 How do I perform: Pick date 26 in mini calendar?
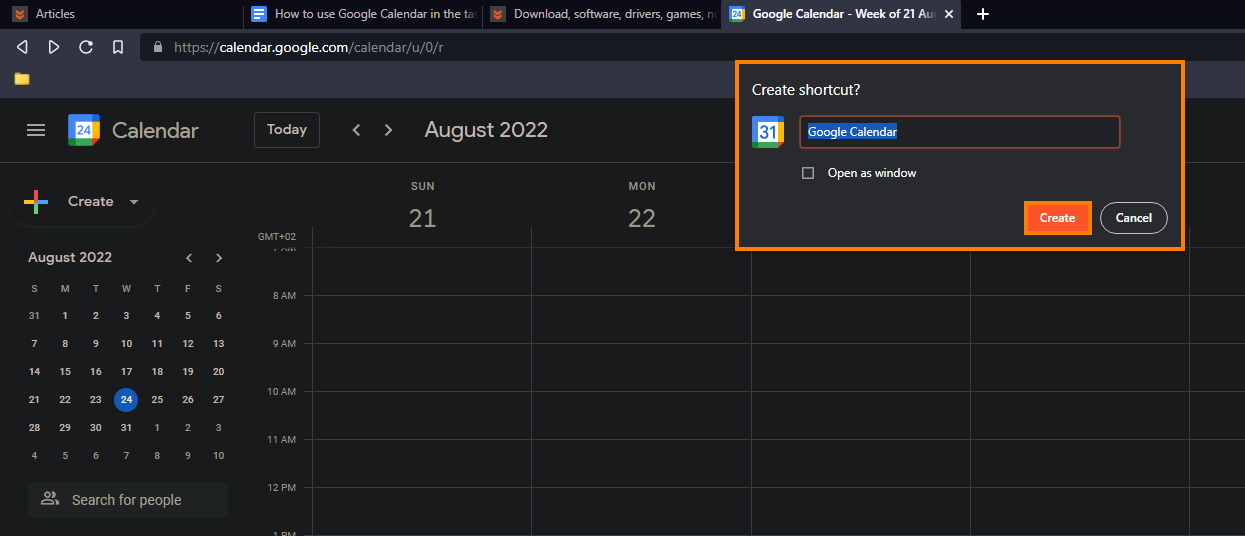188,400
